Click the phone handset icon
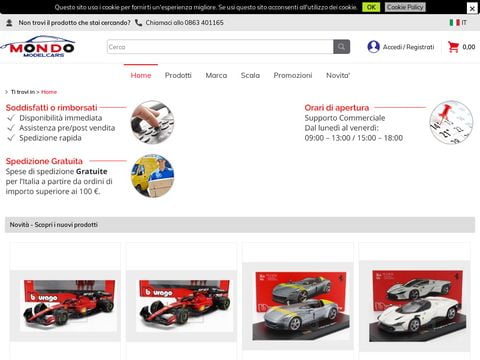The height and width of the screenshot is (360, 480). point(138,23)
